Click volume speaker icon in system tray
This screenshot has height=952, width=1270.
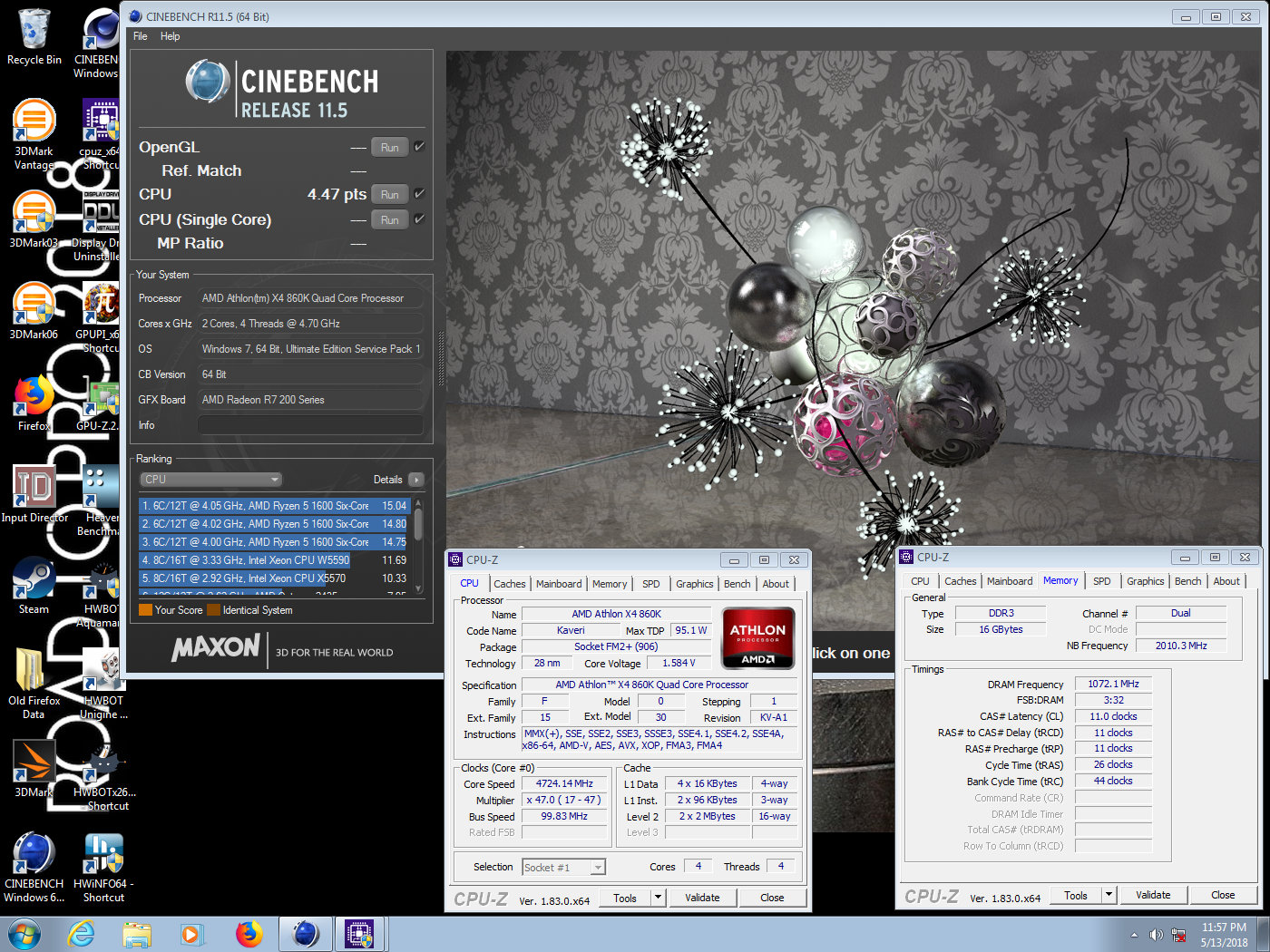[x=1156, y=935]
